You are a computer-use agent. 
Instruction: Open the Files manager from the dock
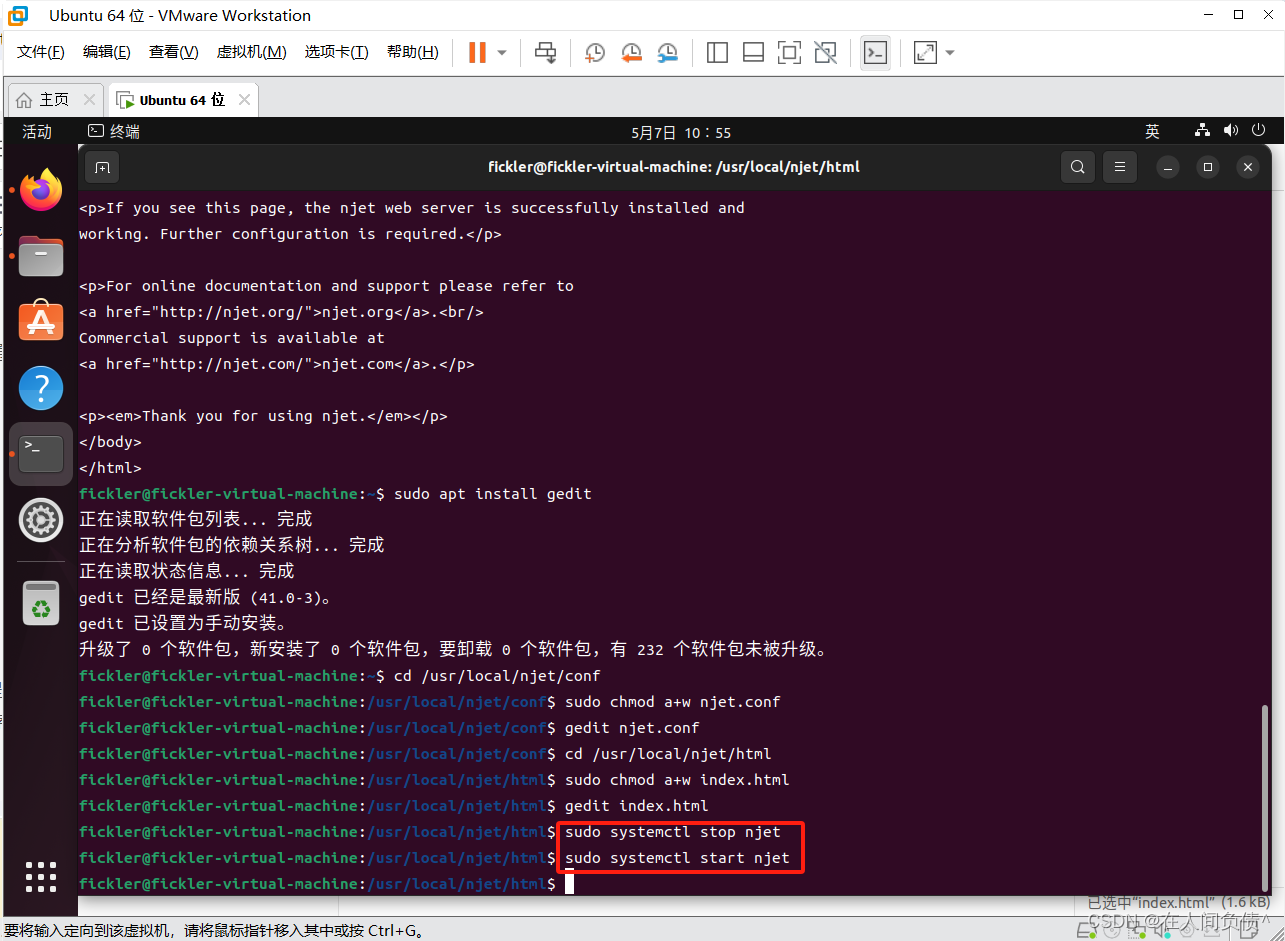pos(41,256)
